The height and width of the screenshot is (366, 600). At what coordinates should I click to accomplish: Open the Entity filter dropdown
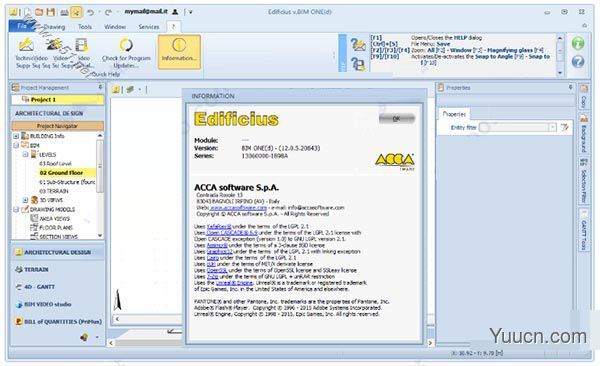tap(552, 127)
